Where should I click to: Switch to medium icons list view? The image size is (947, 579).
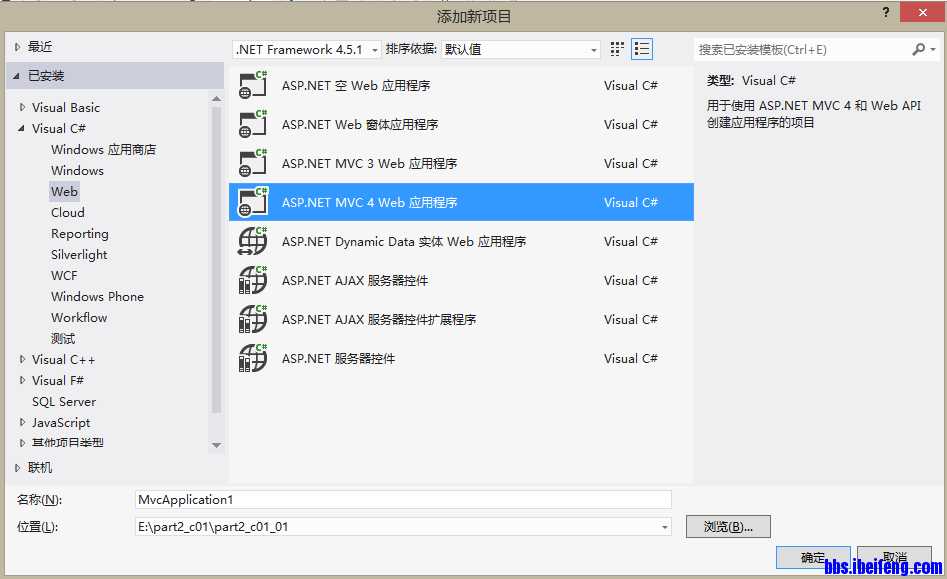click(x=642, y=49)
